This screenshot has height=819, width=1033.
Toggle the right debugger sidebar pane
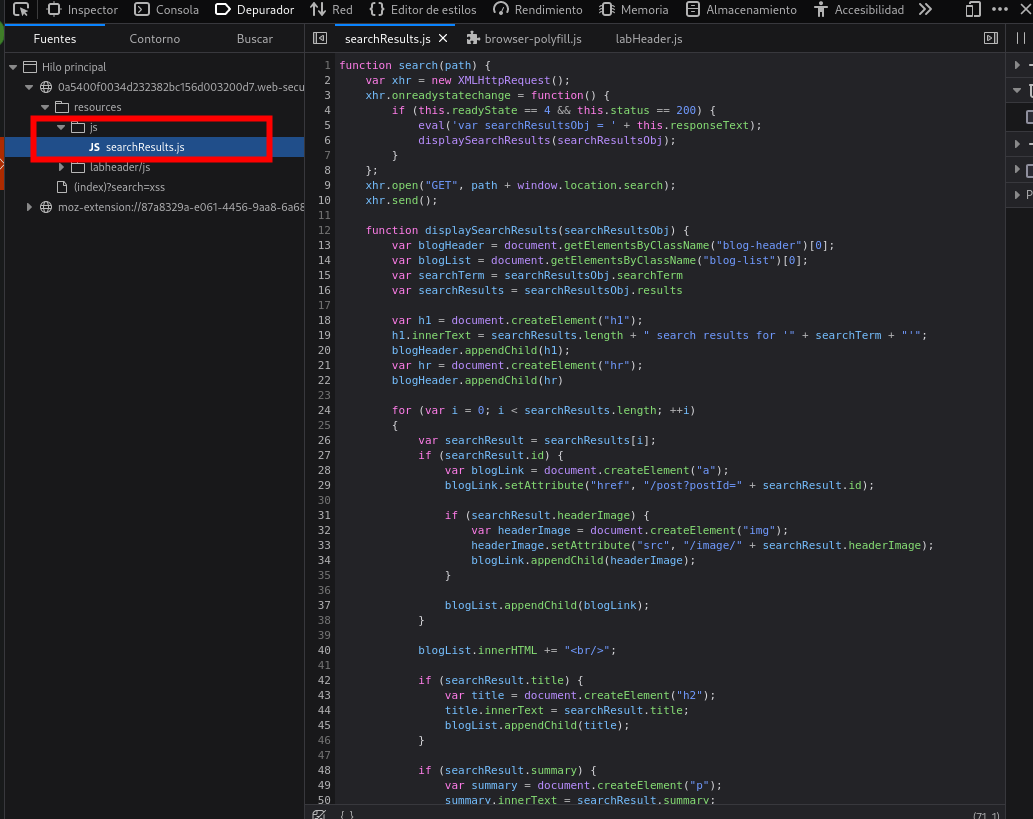(991, 39)
